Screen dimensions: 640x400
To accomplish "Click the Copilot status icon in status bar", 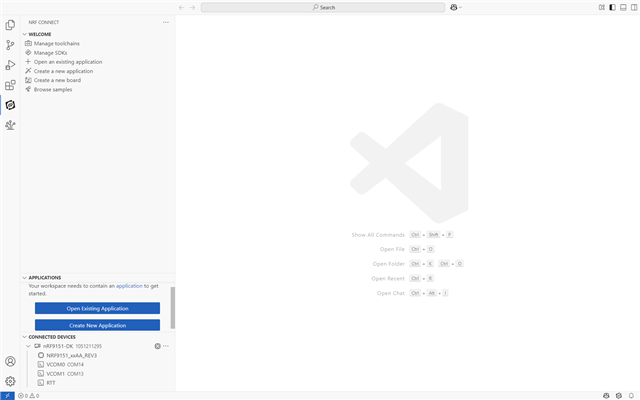I will (607, 396).
